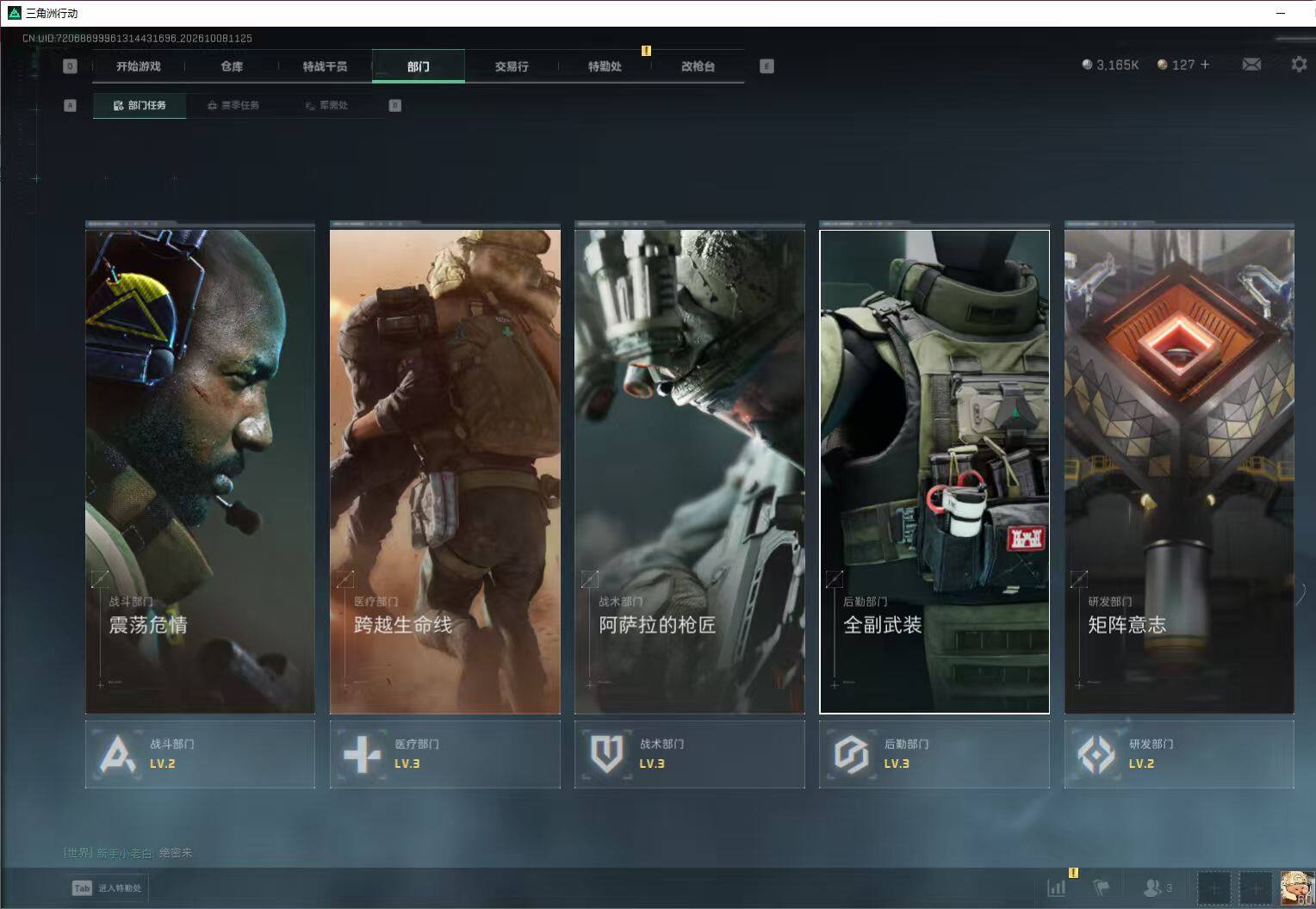Open the bar chart statistics icon
This screenshot has height=909, width=1316.
[x=1056, y=887]
